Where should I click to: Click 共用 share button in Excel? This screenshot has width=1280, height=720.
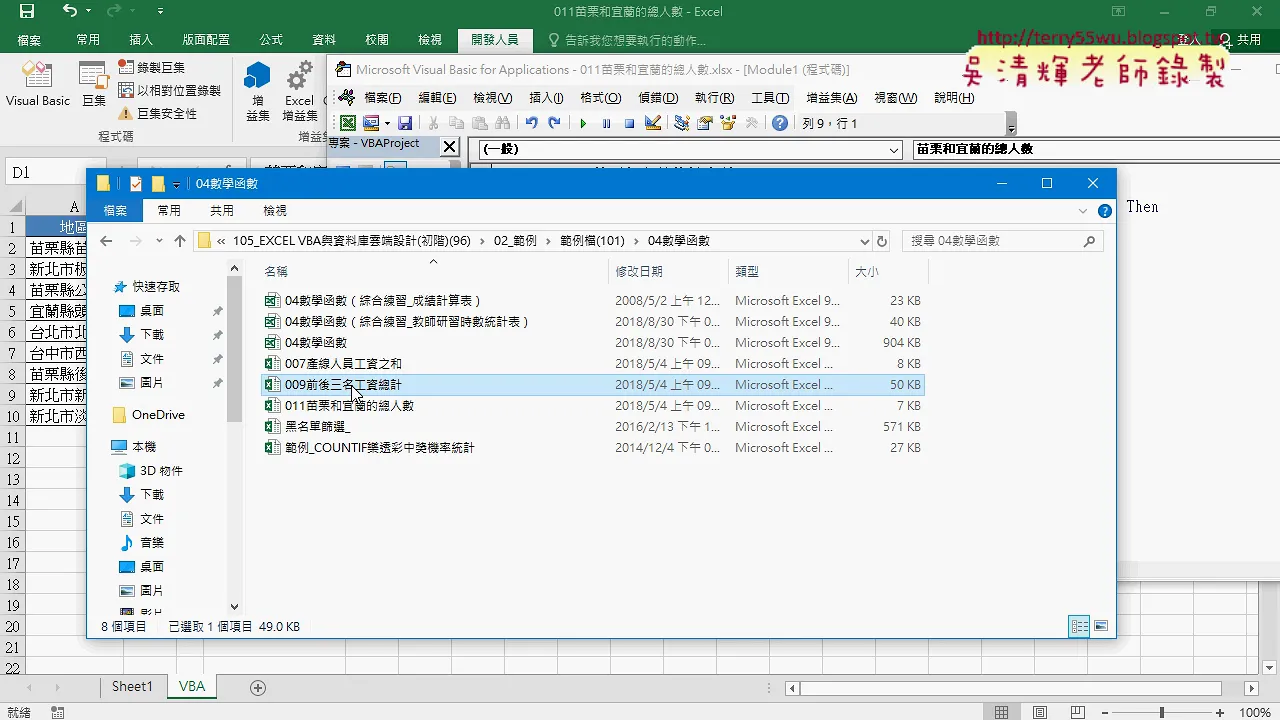coord(1240,40)
